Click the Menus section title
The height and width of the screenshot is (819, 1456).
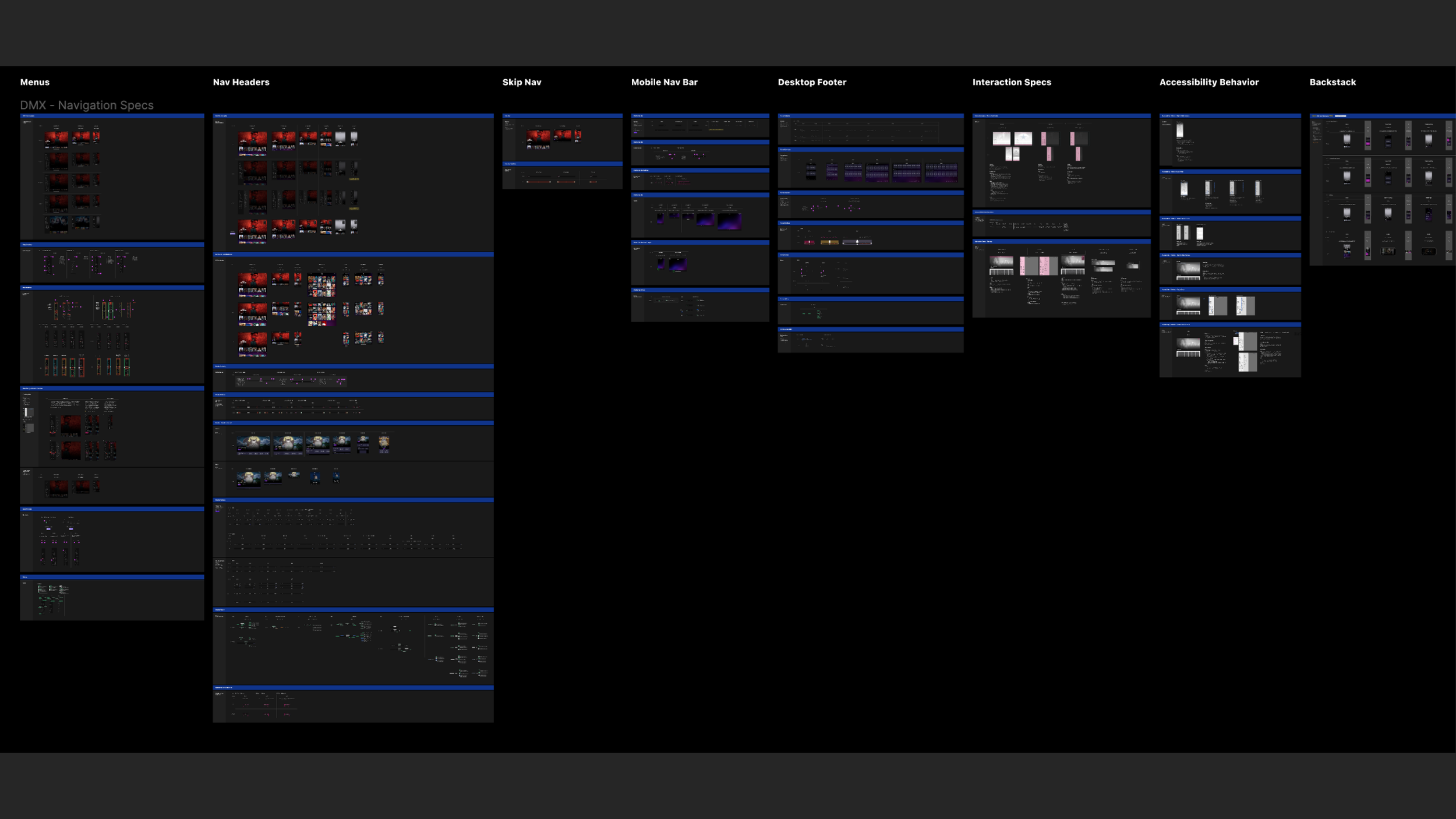click(34, 82)
